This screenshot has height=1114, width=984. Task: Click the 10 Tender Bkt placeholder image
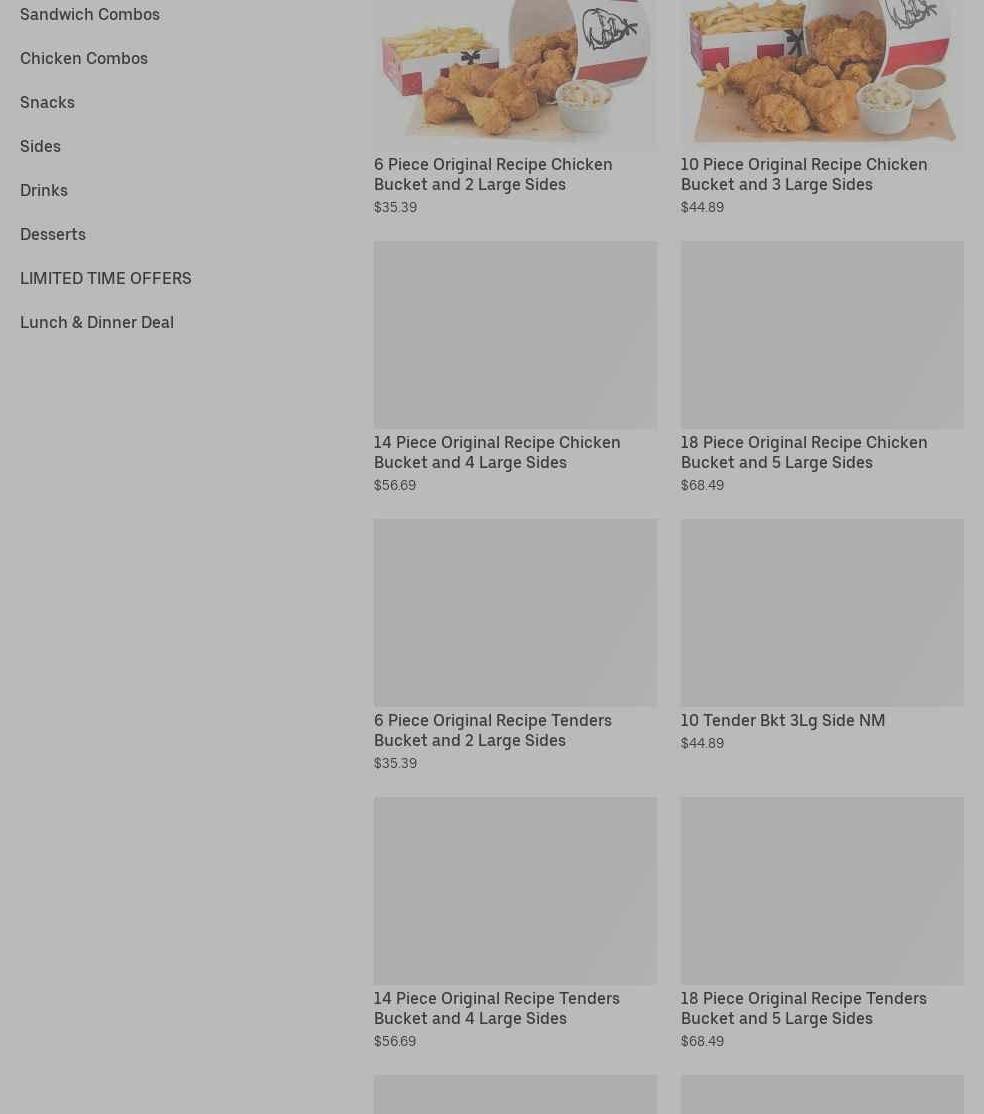(822, 612)
